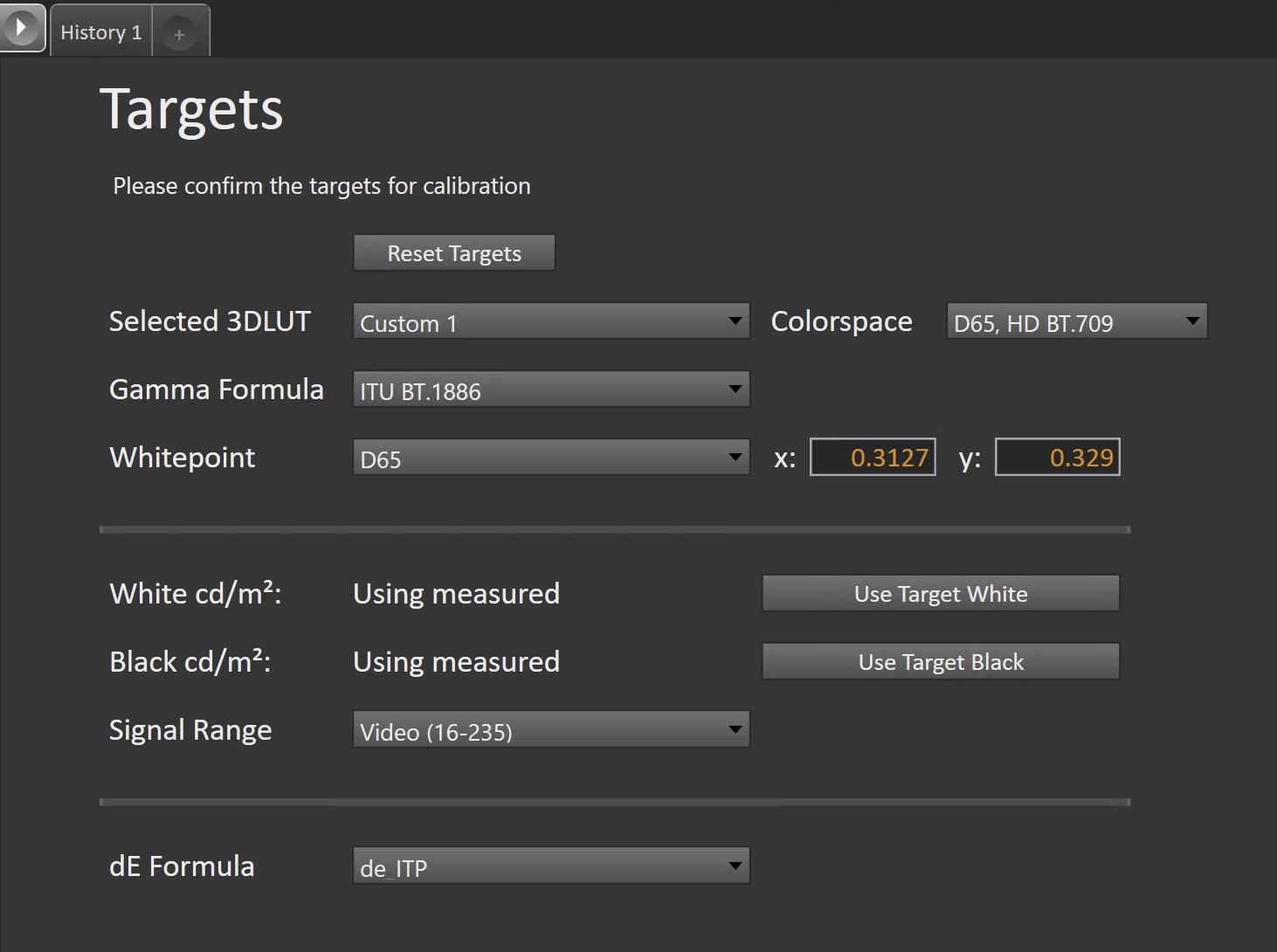Click the Use Target White button
This screenshot has height=952, width=1277.
941,594
